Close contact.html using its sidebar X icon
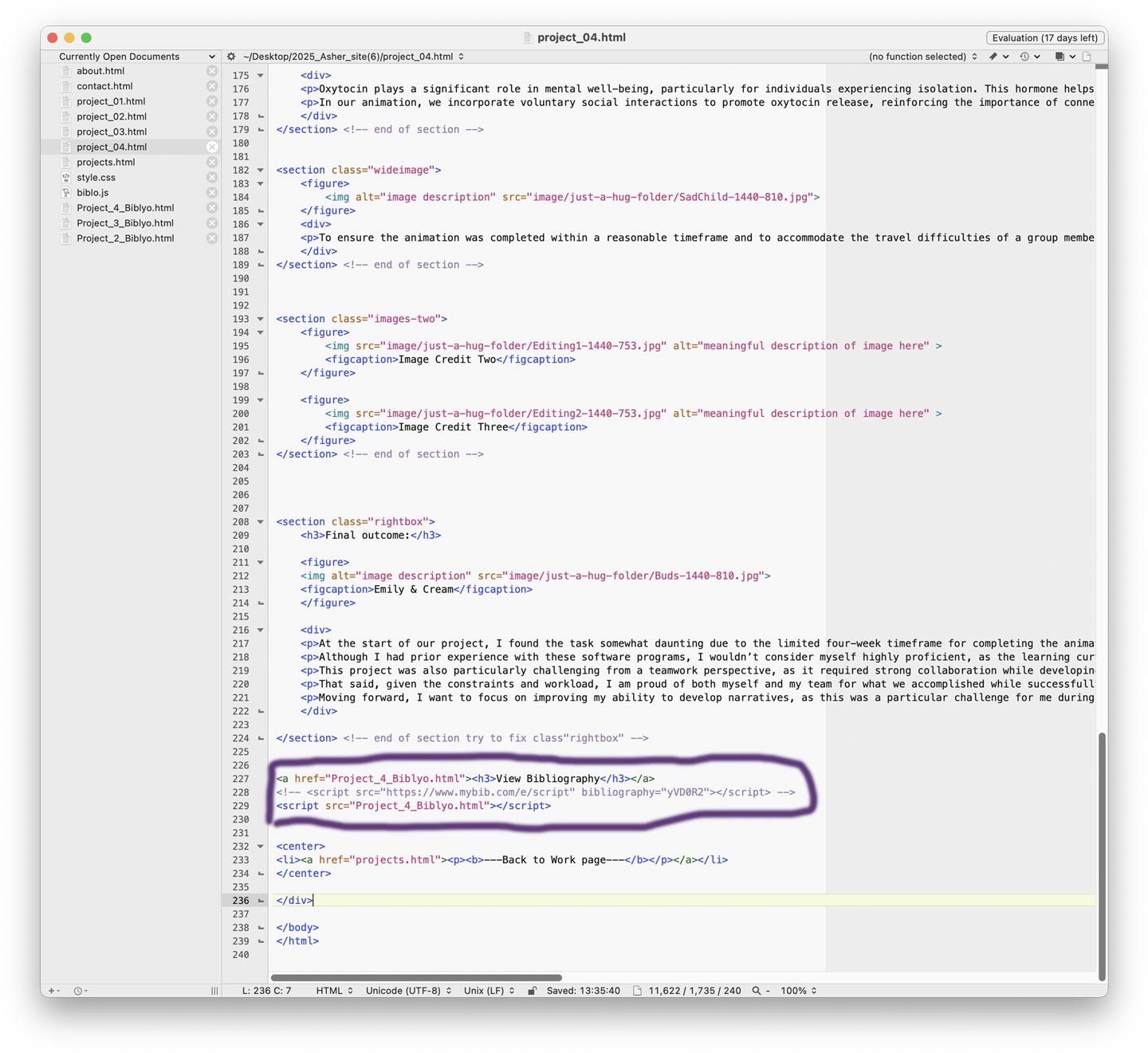The width and height of the screenshot is (1148, 1053). point(212,86)
